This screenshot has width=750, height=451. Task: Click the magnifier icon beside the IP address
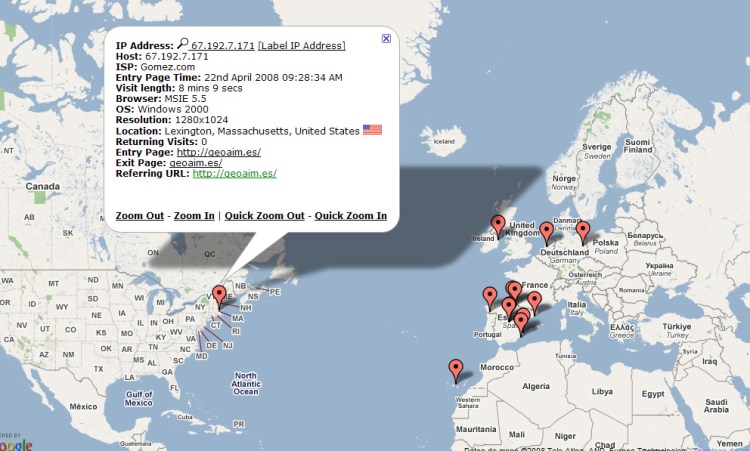pos(183,44)
